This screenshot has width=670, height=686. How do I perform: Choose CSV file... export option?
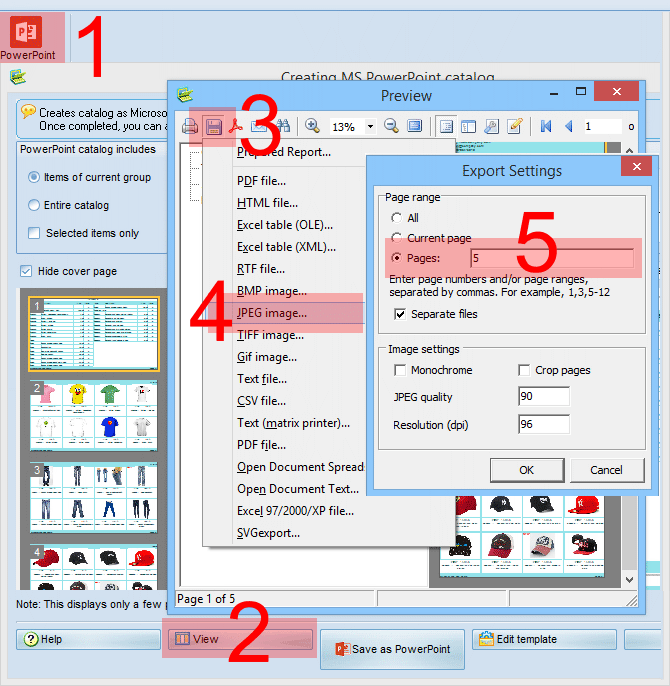284,401
